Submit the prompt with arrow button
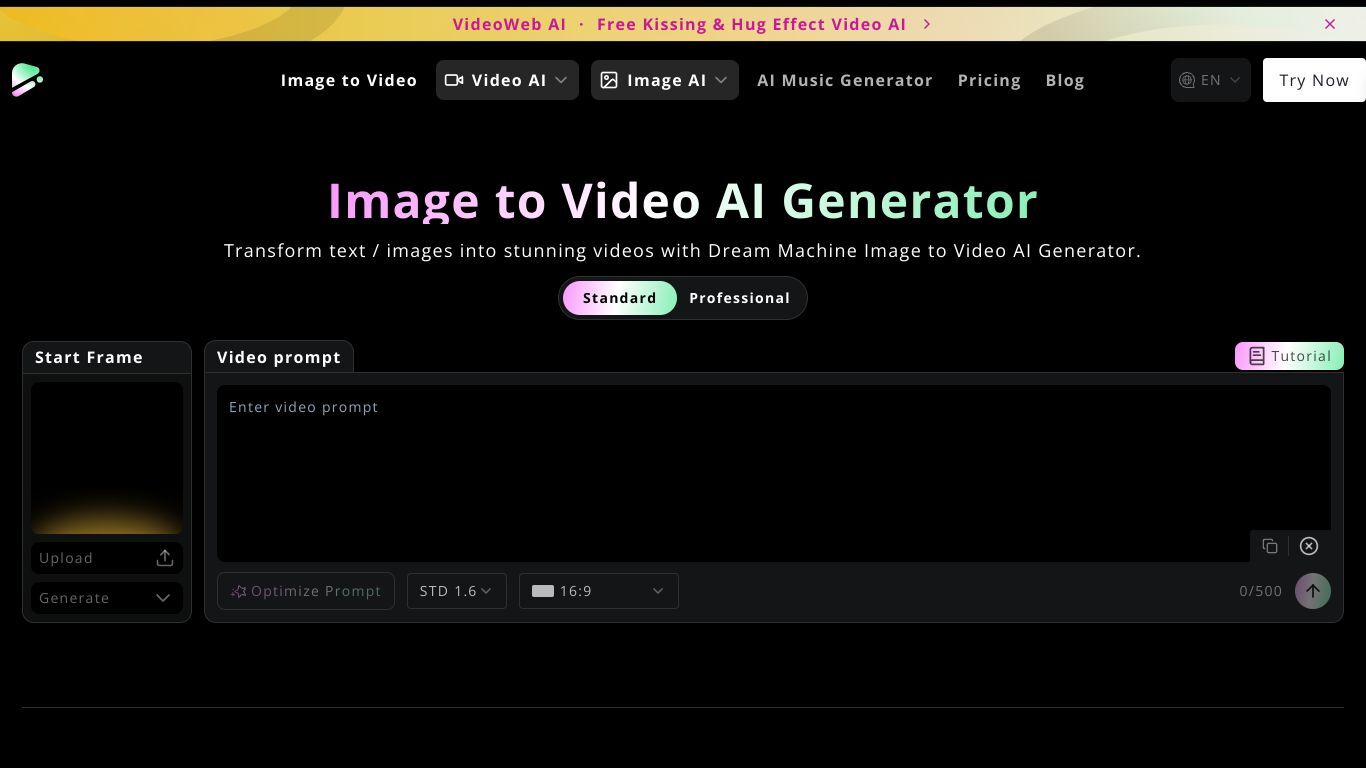 1313,591
